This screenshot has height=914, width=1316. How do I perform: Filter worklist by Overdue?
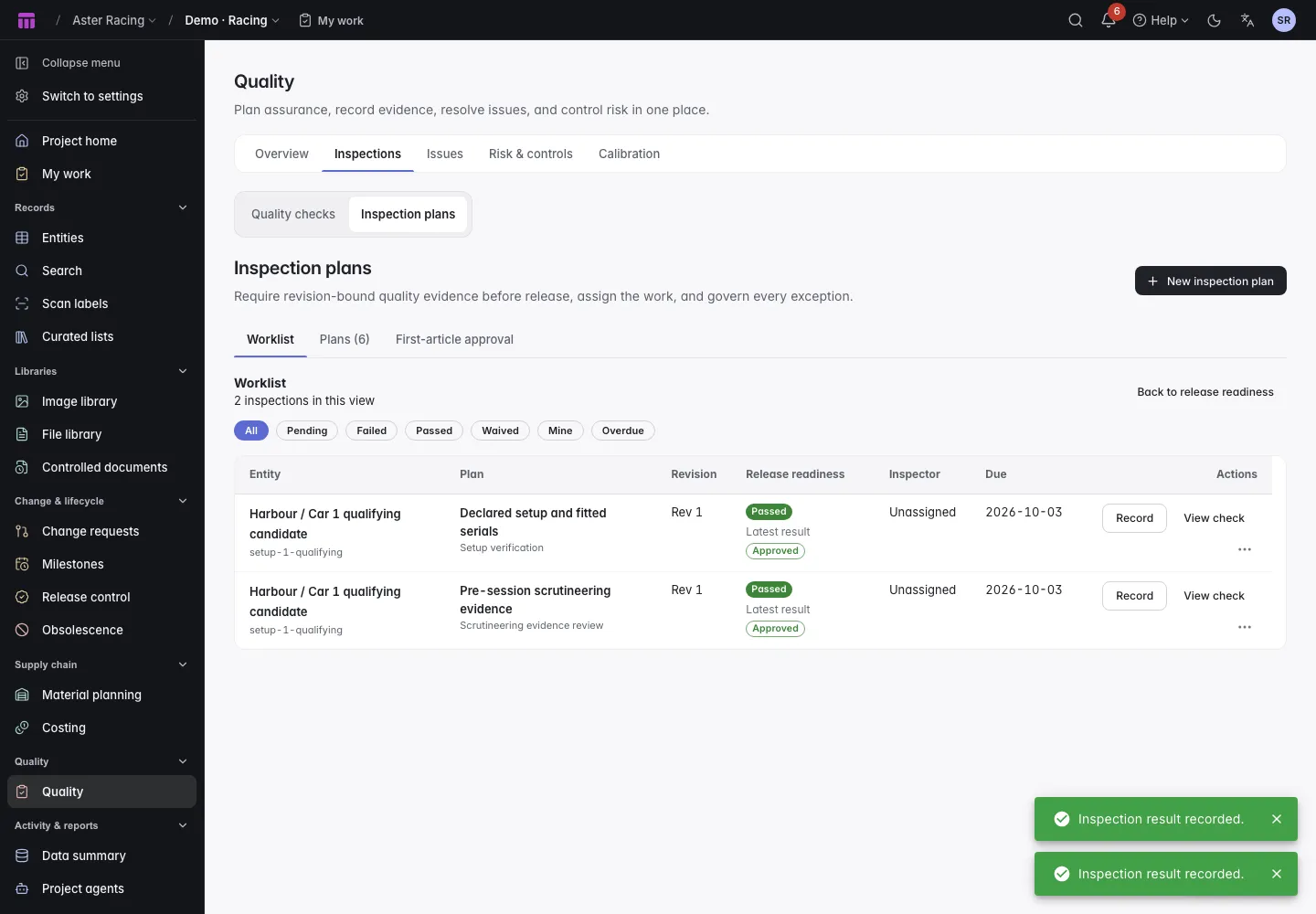[x=623, y=430]
